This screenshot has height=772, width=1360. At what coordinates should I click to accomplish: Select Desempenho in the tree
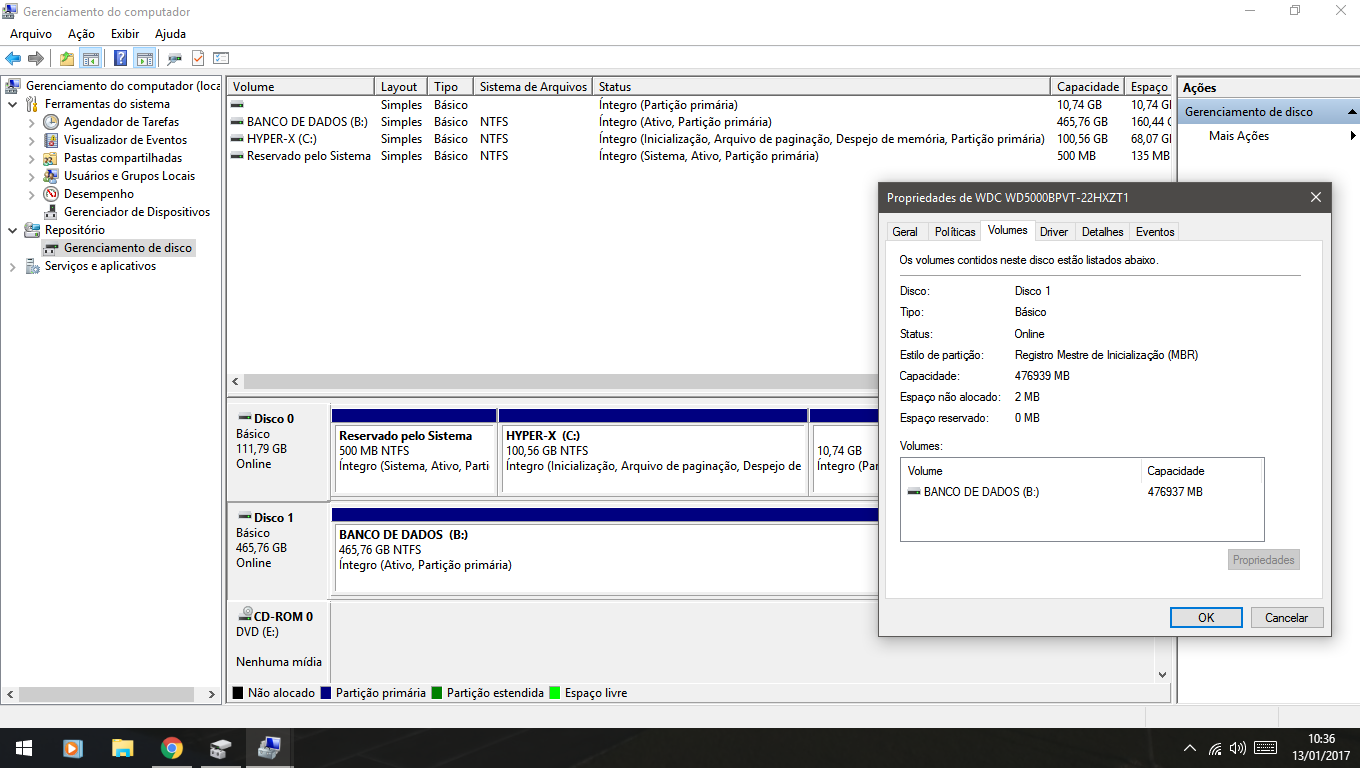(x=99, y=194)
